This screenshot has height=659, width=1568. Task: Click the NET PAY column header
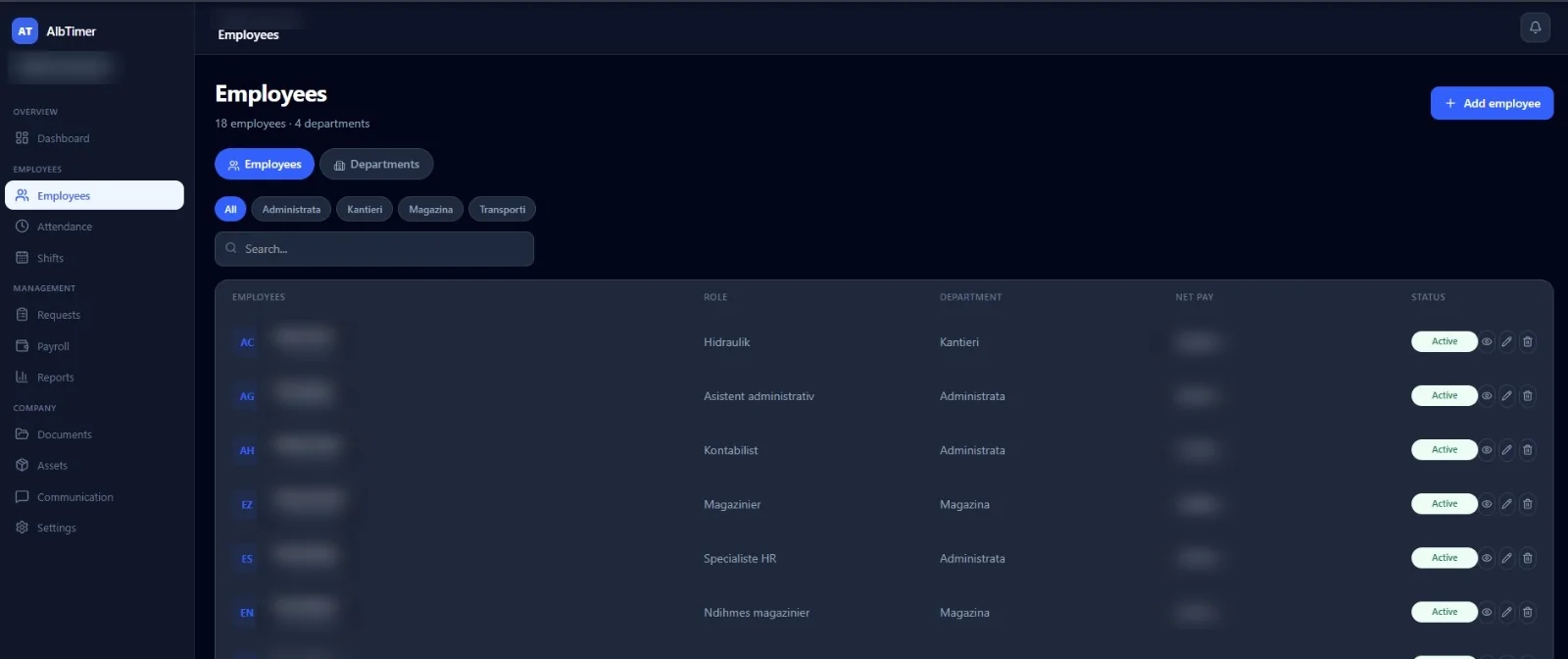(1194, 297)
